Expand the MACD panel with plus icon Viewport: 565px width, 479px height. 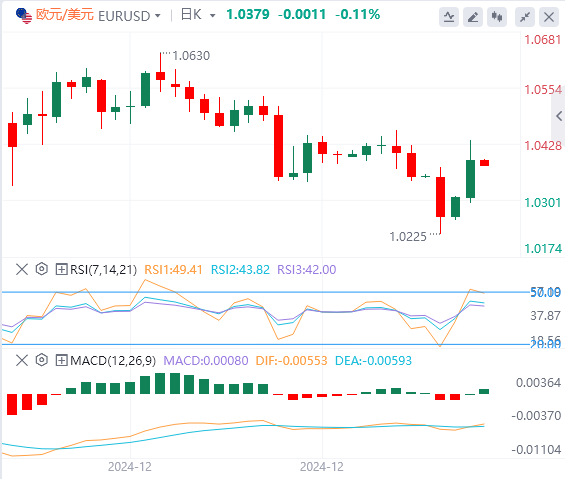pos(62,360)
